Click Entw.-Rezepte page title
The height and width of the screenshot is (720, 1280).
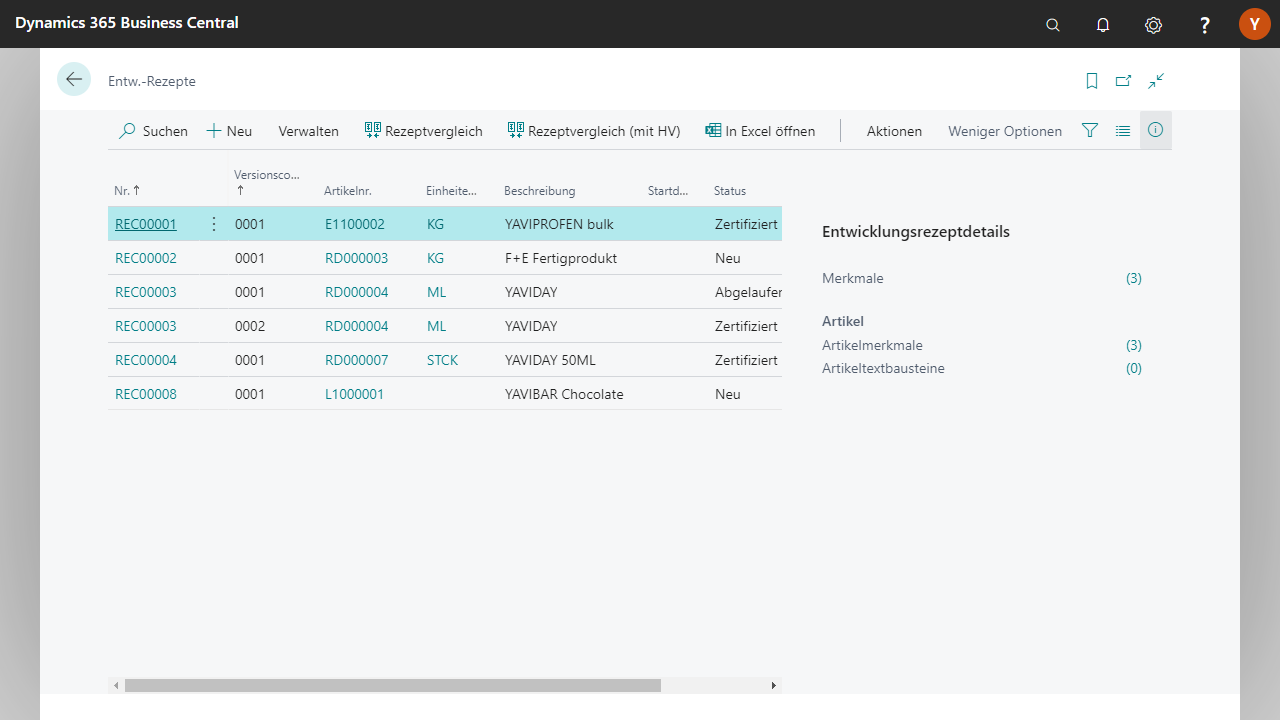[x=152, y=81]
